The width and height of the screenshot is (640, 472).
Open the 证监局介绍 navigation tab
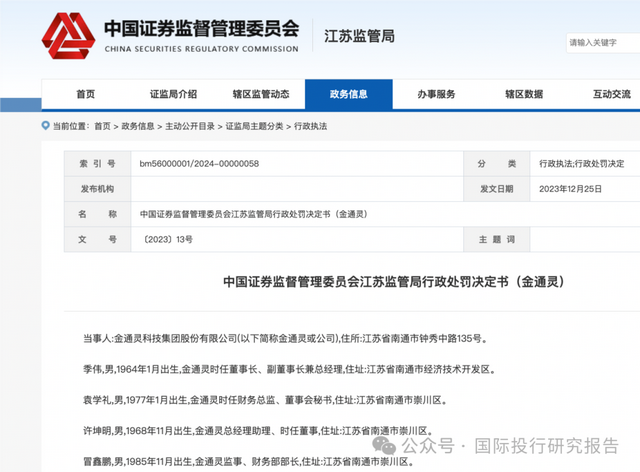coord(173,94)
